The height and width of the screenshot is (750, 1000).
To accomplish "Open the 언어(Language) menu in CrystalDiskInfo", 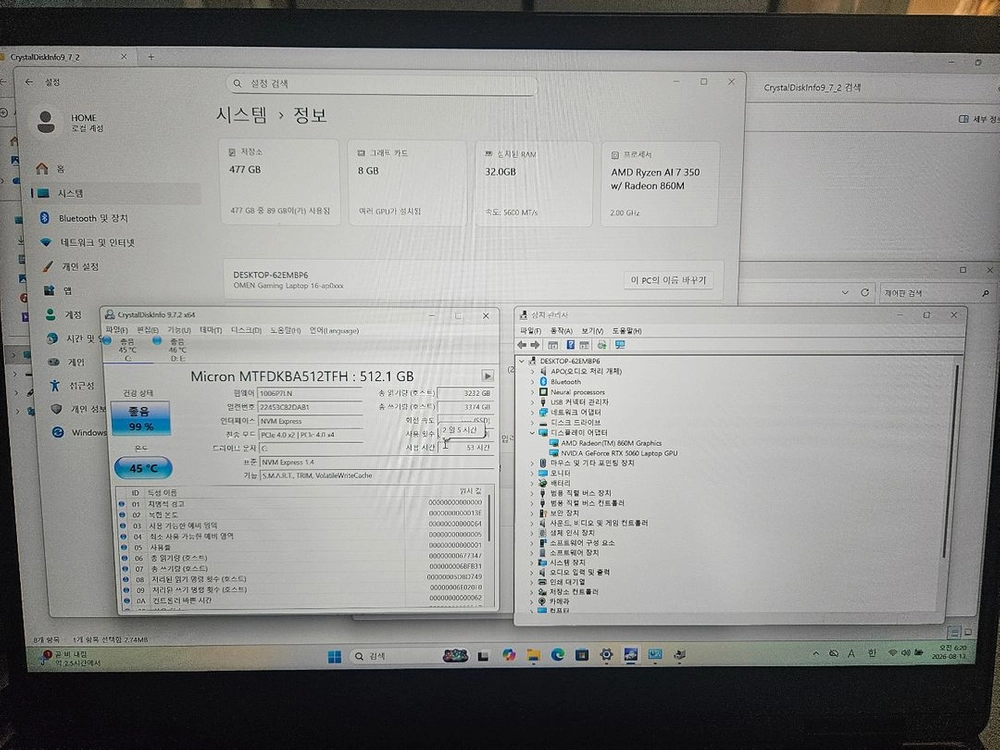I will [334, 330].
